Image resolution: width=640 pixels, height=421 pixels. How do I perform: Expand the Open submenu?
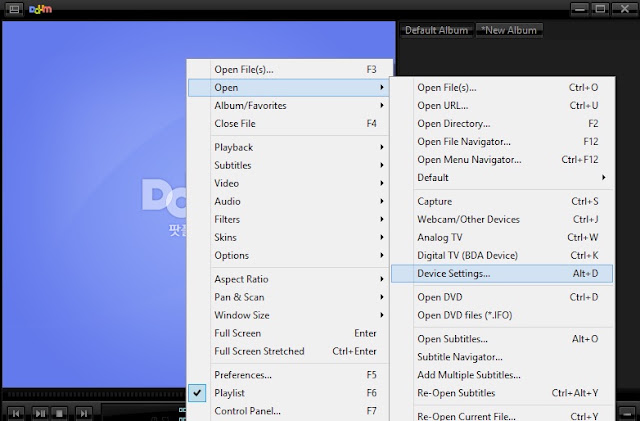(x=289, y=87)
